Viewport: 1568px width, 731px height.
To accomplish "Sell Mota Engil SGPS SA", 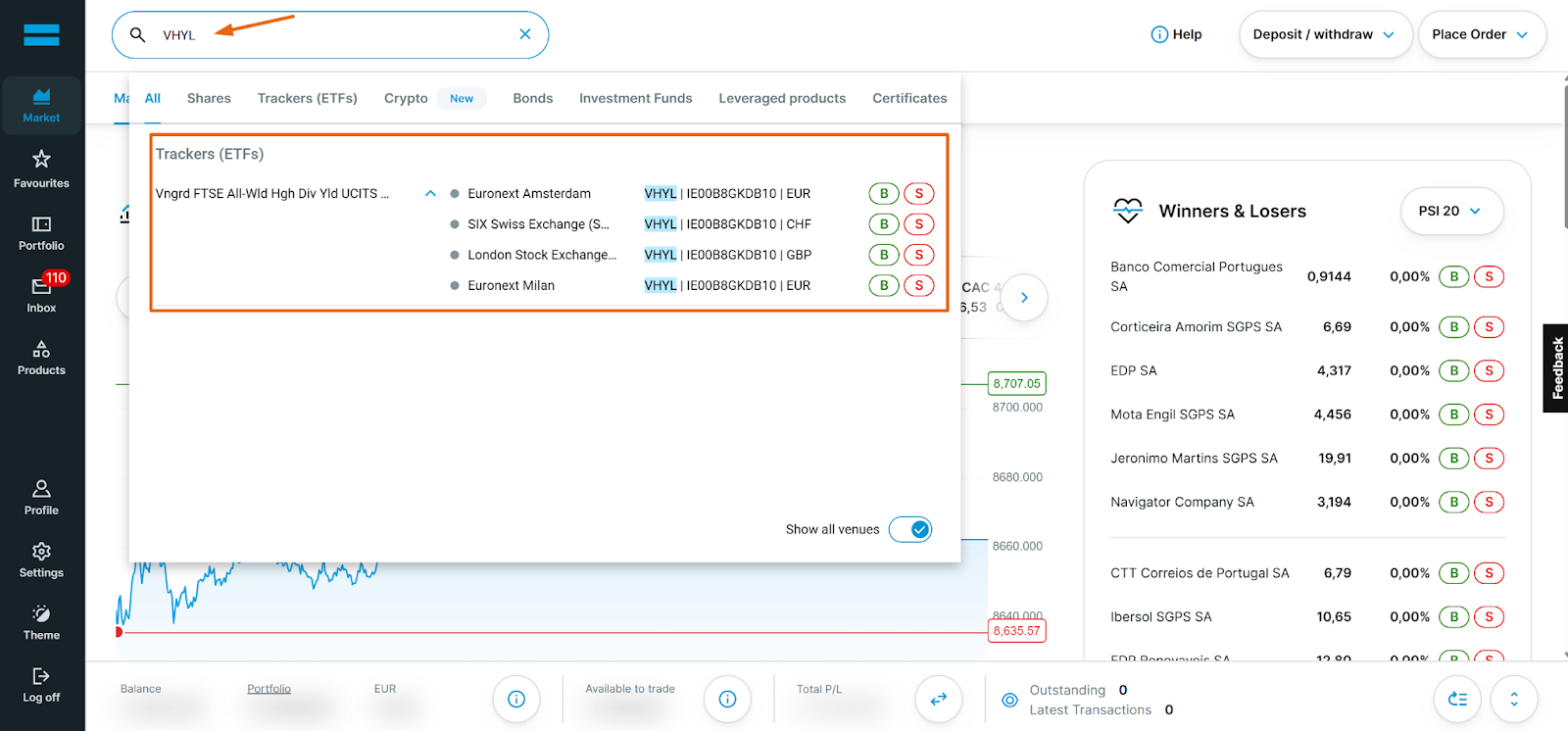I will pyautogui.click(x=1490, y=414).
